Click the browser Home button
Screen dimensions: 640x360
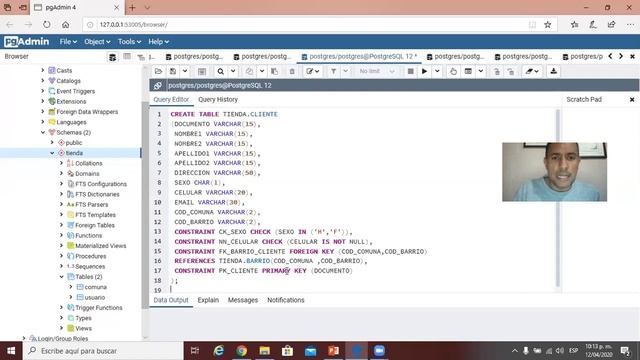coord(65,24)
